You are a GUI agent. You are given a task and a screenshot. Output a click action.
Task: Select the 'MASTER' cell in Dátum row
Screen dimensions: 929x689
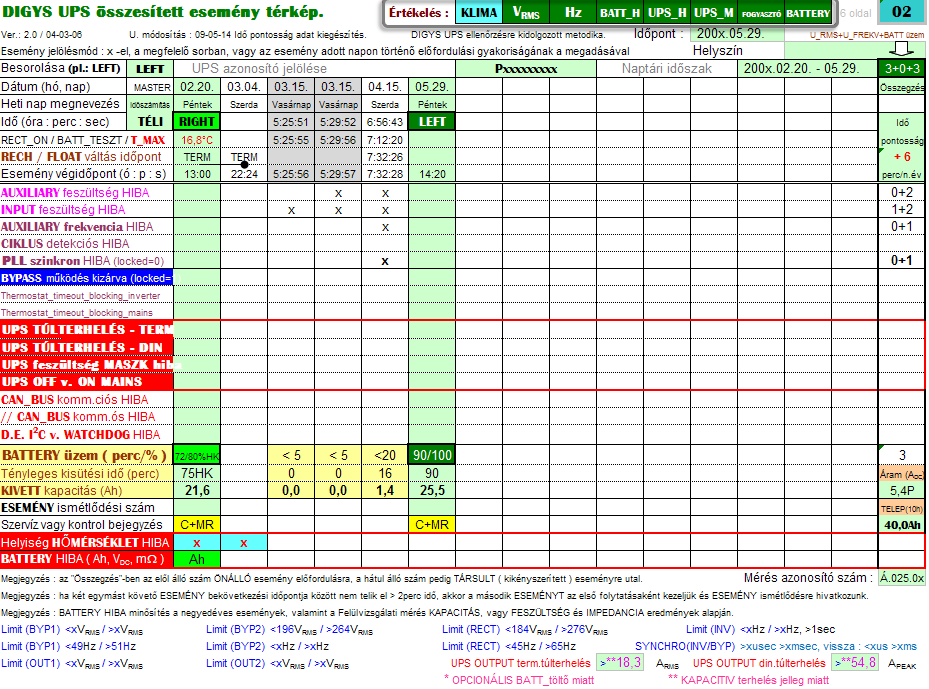click(x=150, y=87)
